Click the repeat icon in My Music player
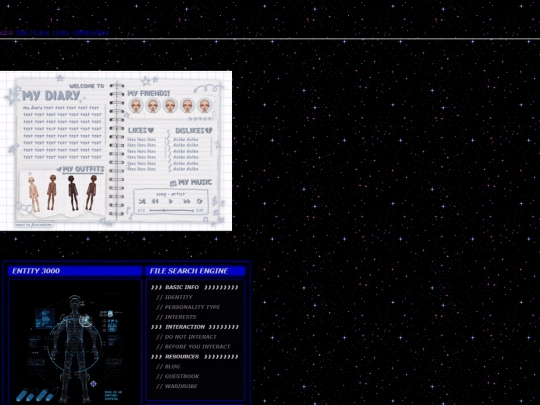Image resolution: width=540 pixels, height=405 pixels. (199, 201)
